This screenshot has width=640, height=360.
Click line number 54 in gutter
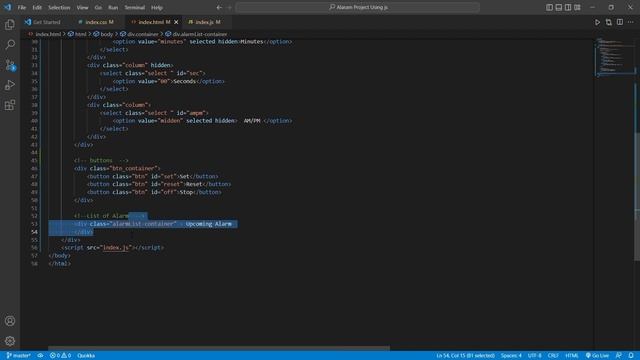34,232
